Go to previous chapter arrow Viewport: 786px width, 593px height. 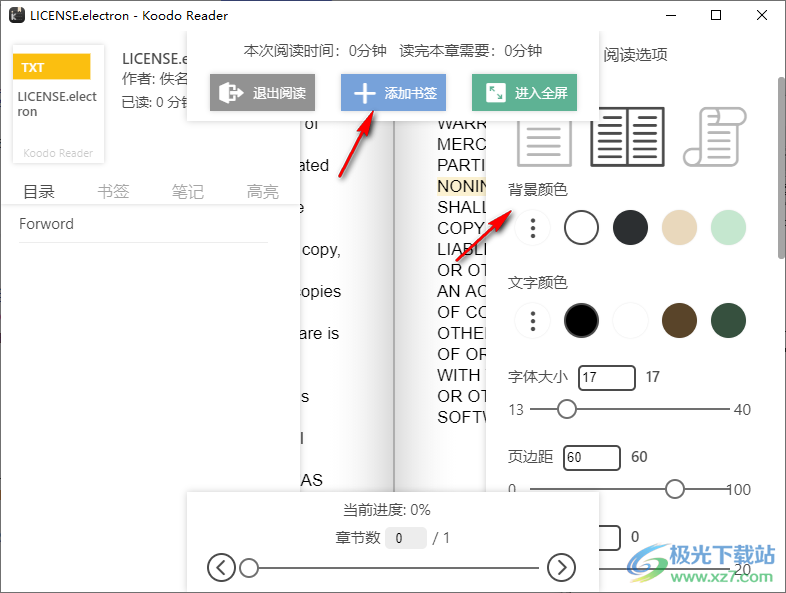[x=221, y=568]
